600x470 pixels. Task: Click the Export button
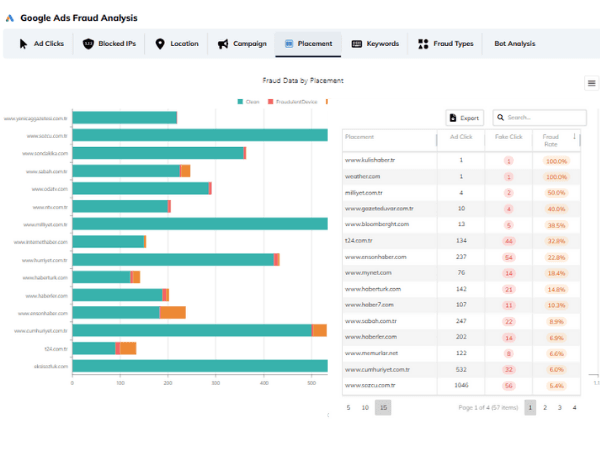[x=464, y=117]
